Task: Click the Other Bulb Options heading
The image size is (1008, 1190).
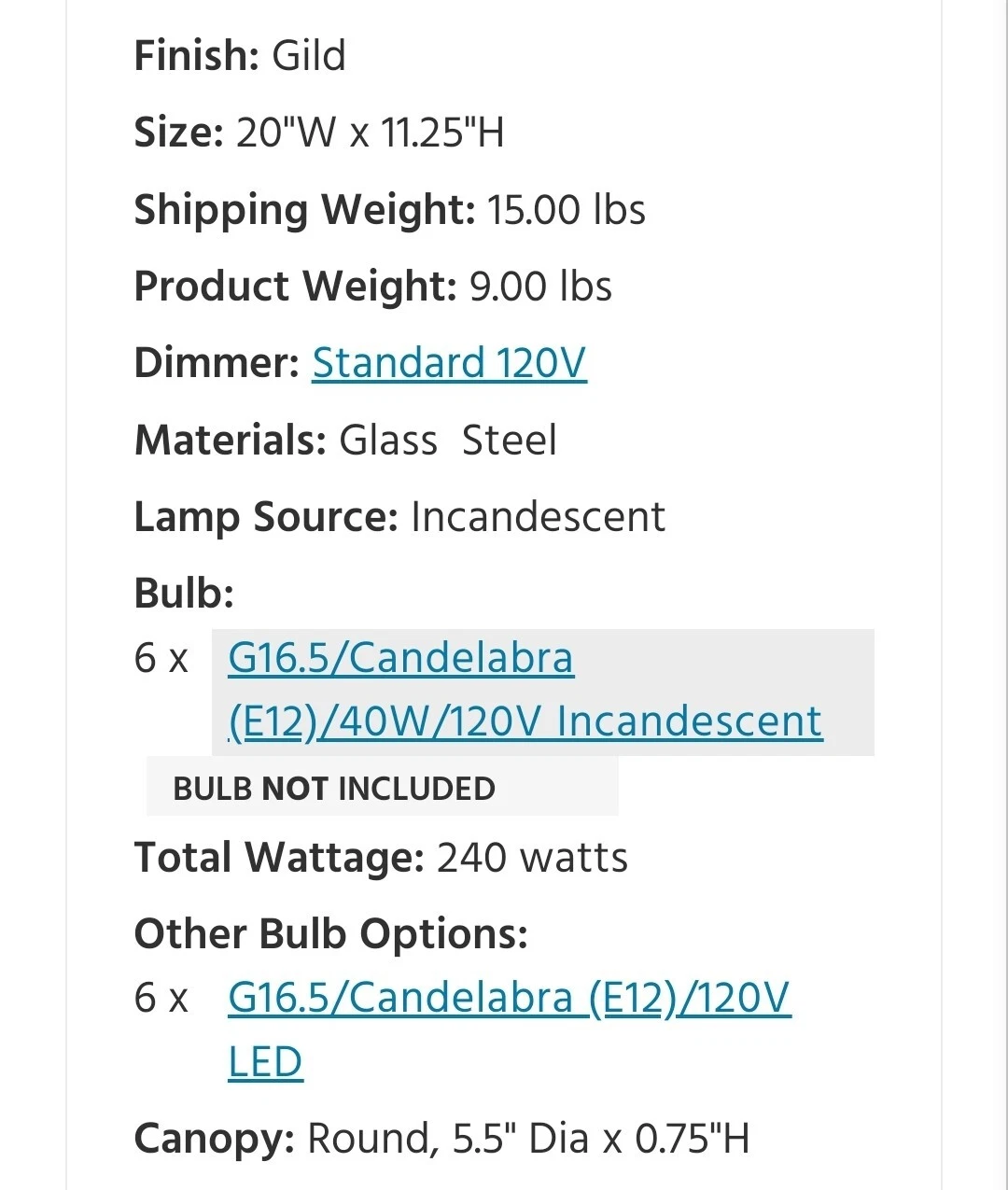Action: pos(331,934)
